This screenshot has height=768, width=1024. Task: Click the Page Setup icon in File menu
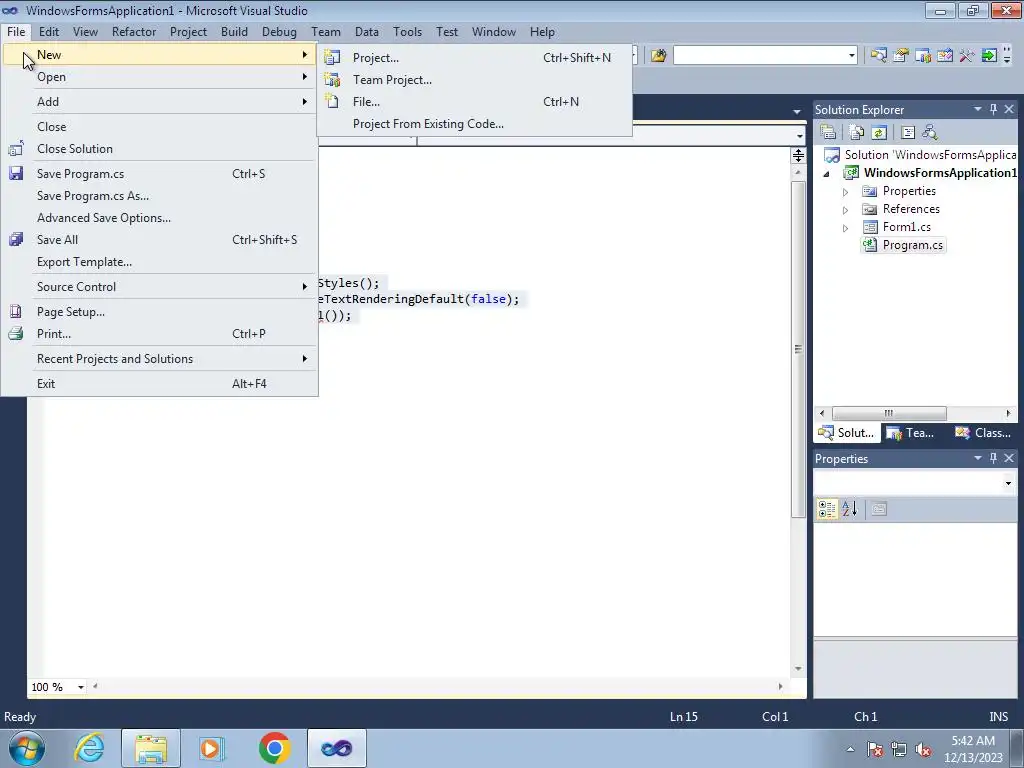(x=16, y=312)
